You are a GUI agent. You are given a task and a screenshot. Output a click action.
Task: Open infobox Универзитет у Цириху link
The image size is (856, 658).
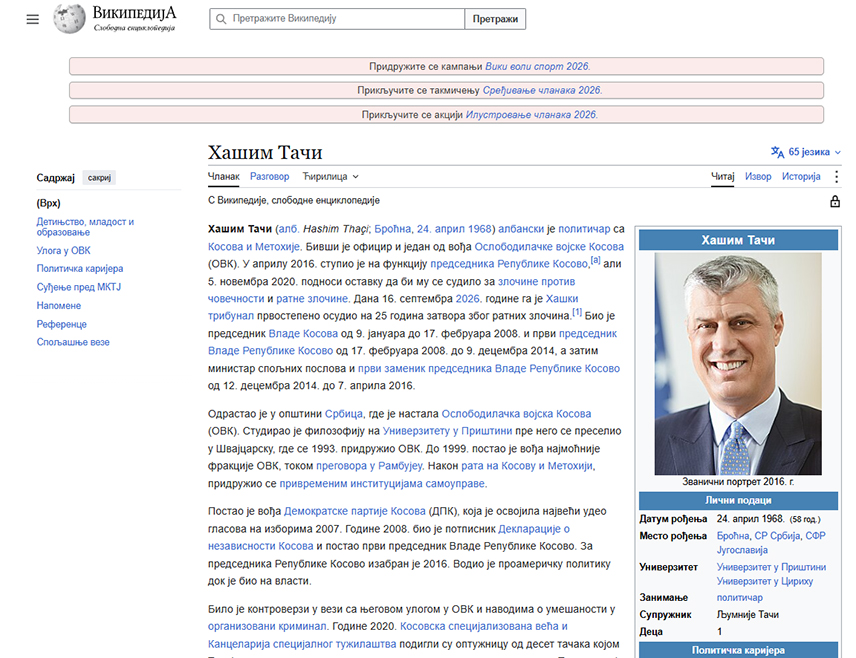coord(765,581)
